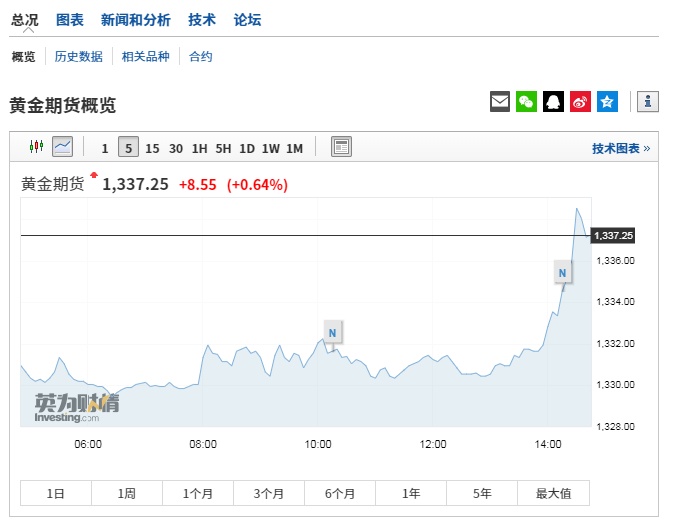The height and width of the screenshot is (523, 674).
Task: Select the 1H chart interval
Action: click(x=199, y=148)
